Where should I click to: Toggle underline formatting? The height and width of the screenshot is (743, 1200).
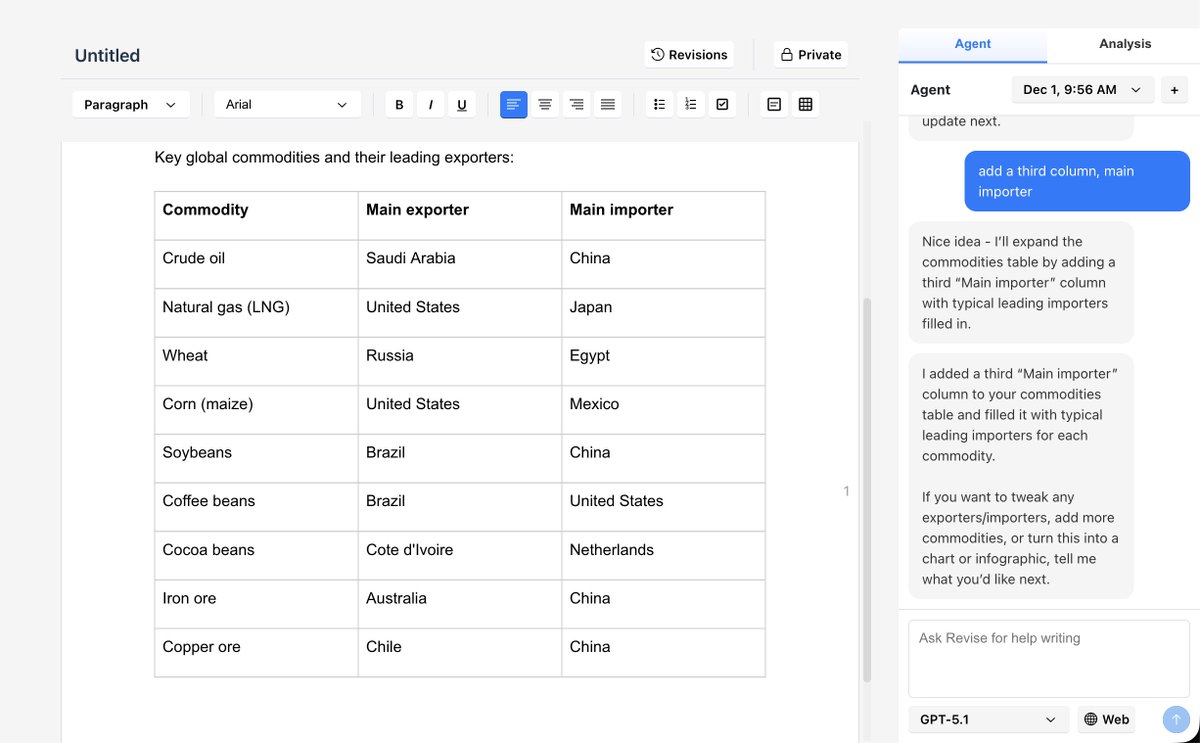461,104
